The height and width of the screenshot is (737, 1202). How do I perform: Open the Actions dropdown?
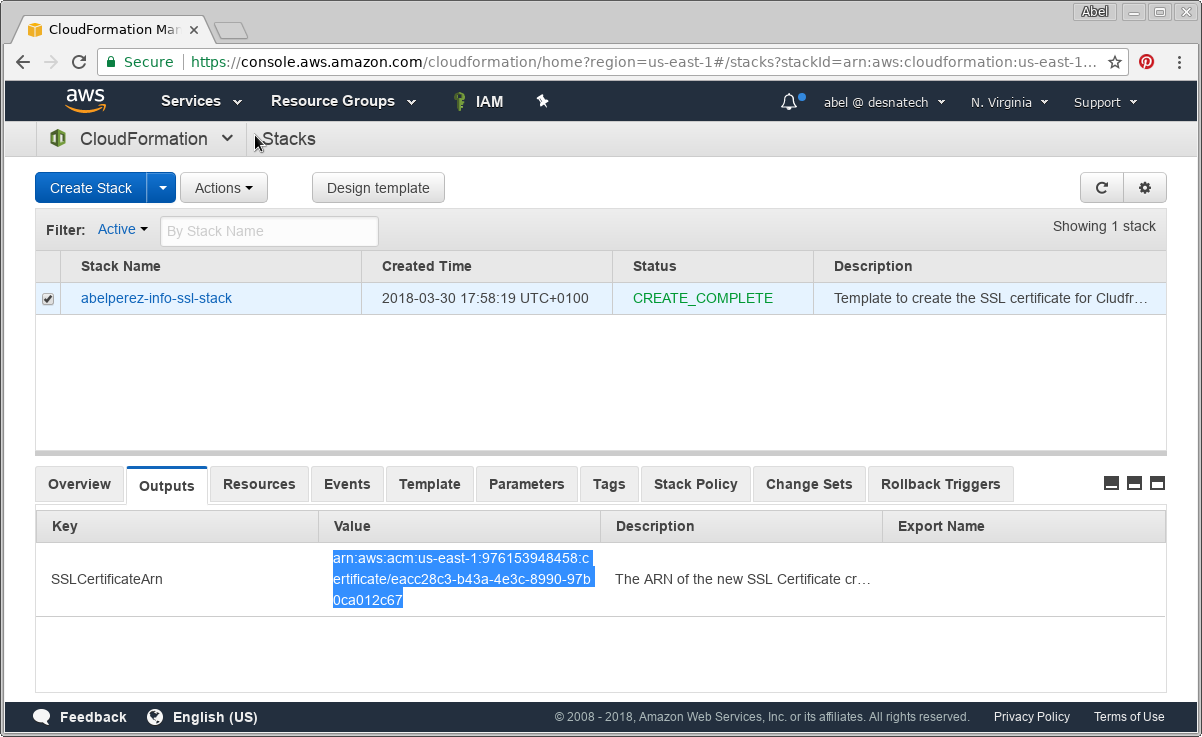point(224,188)
